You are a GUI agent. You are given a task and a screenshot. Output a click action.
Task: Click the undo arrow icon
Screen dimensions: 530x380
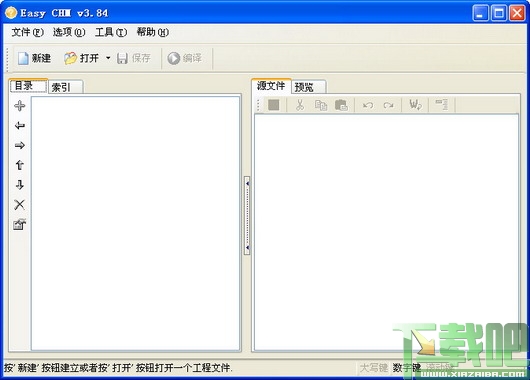tap(368, 105)
